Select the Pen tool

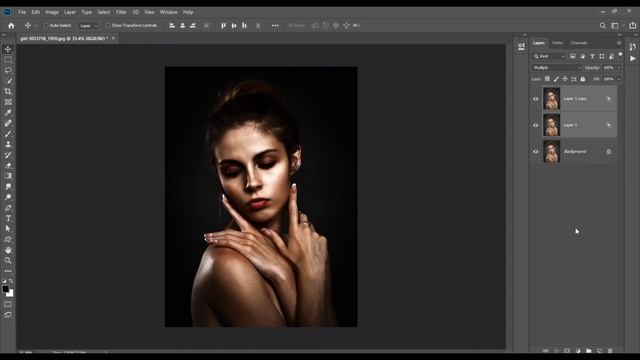(8, 208)
